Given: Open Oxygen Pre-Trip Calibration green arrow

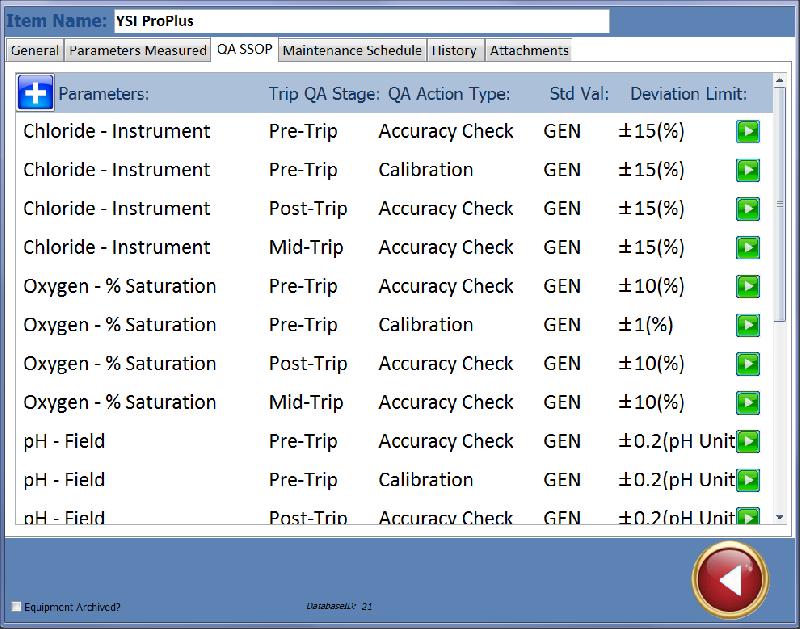Looking at the screenshot, I should point(748,325).
